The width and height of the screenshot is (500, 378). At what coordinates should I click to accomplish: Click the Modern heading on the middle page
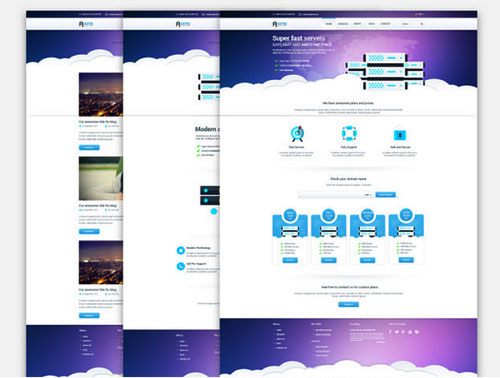pyautogui.click(x=207, y=129)
